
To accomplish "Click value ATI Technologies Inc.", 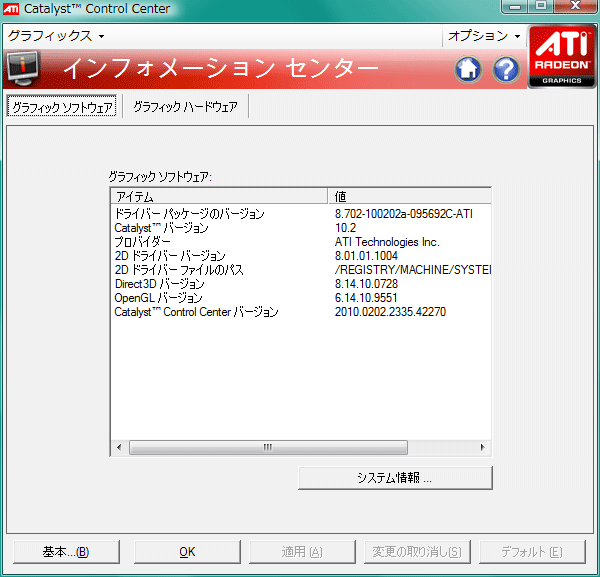I will pyautogui.click(x=387, y=242).
